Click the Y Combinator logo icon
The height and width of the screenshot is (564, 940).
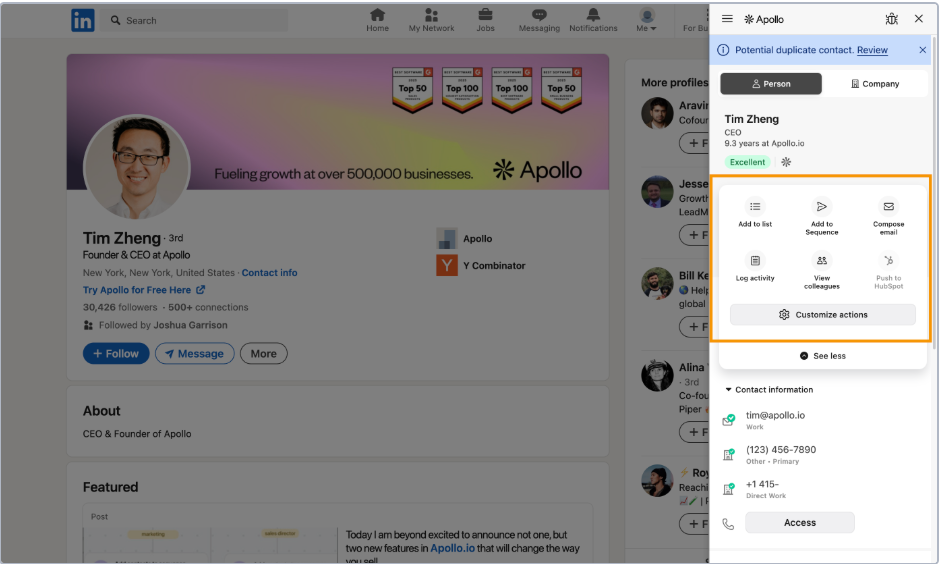[x=447, y=266]
